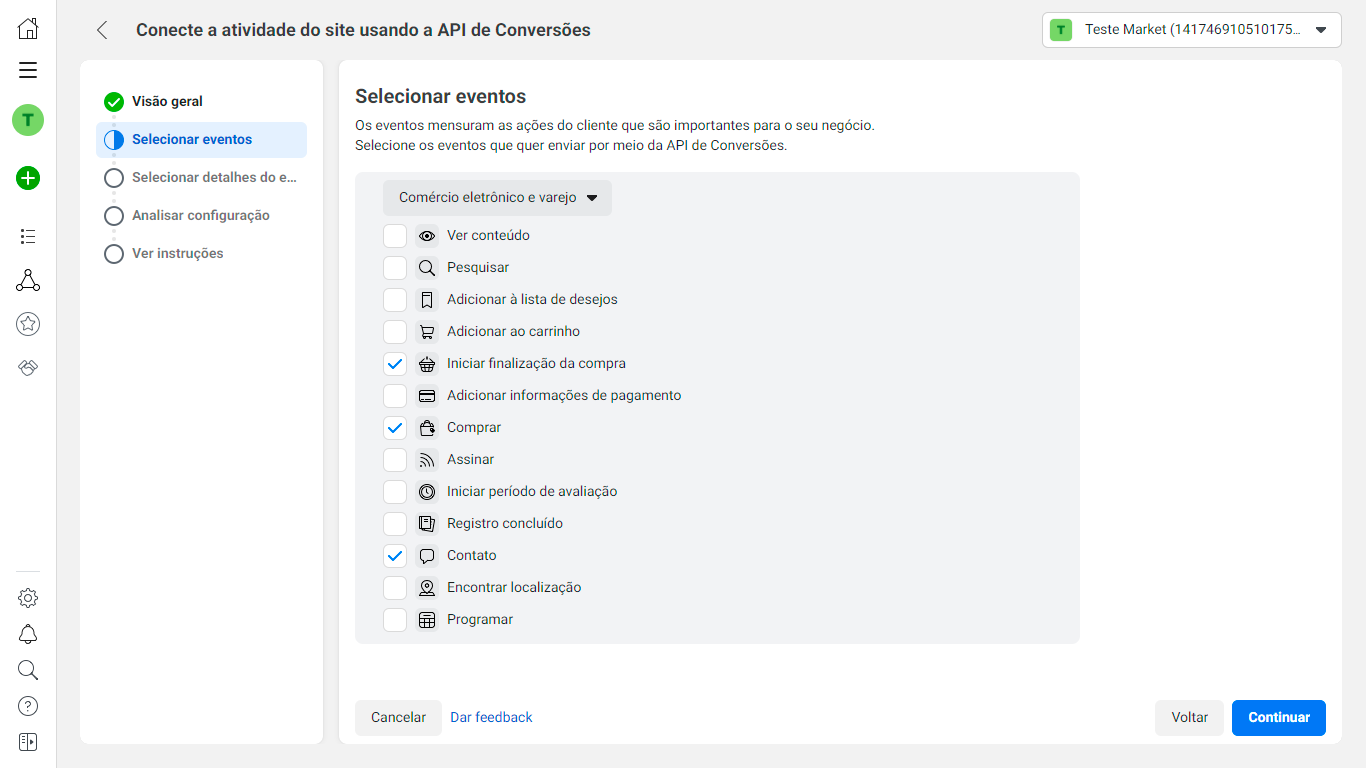Click the Dar feedback link
The image size is (1366, 768).
click(491, 717)
